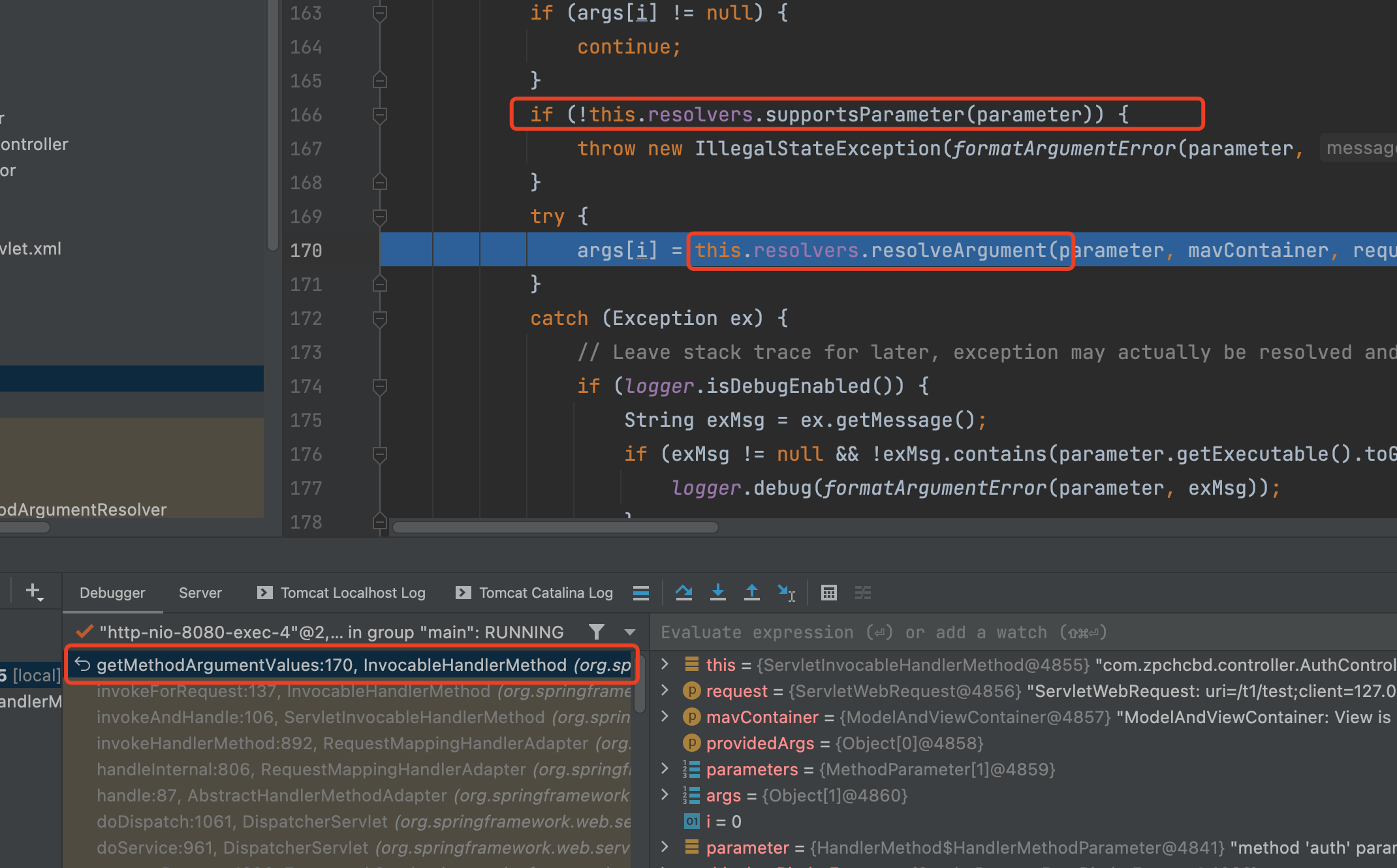Toggle the fold marker on line 169
1397x868 pixels.
click(x=380, y=217)
